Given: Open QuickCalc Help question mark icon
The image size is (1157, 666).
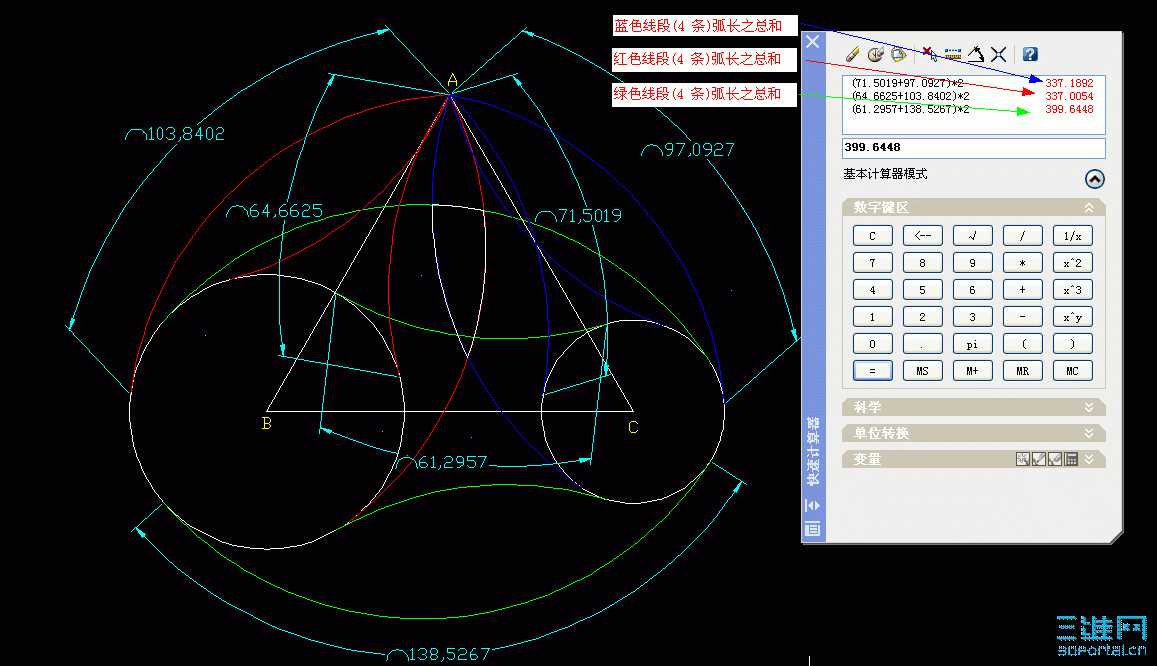Looking at the screenshot, I should [1030, 54].
